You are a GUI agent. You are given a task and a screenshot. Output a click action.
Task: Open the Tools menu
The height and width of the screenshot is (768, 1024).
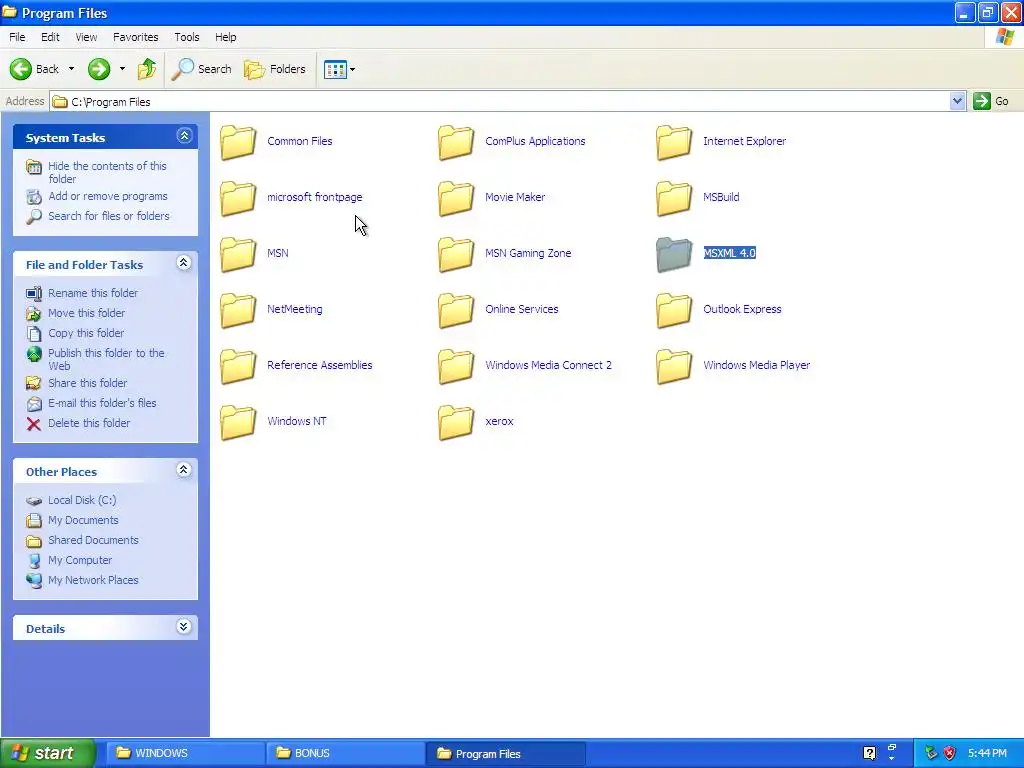pos(187,37)
